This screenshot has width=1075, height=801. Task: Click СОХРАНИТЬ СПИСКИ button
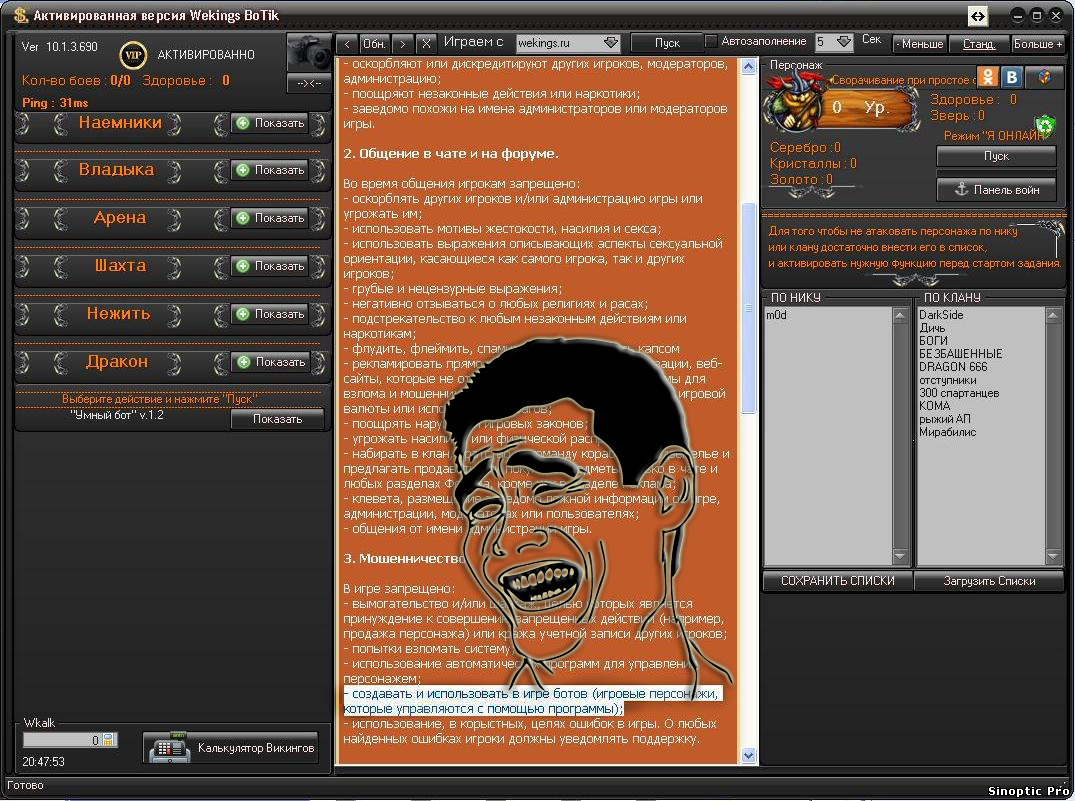838,581
